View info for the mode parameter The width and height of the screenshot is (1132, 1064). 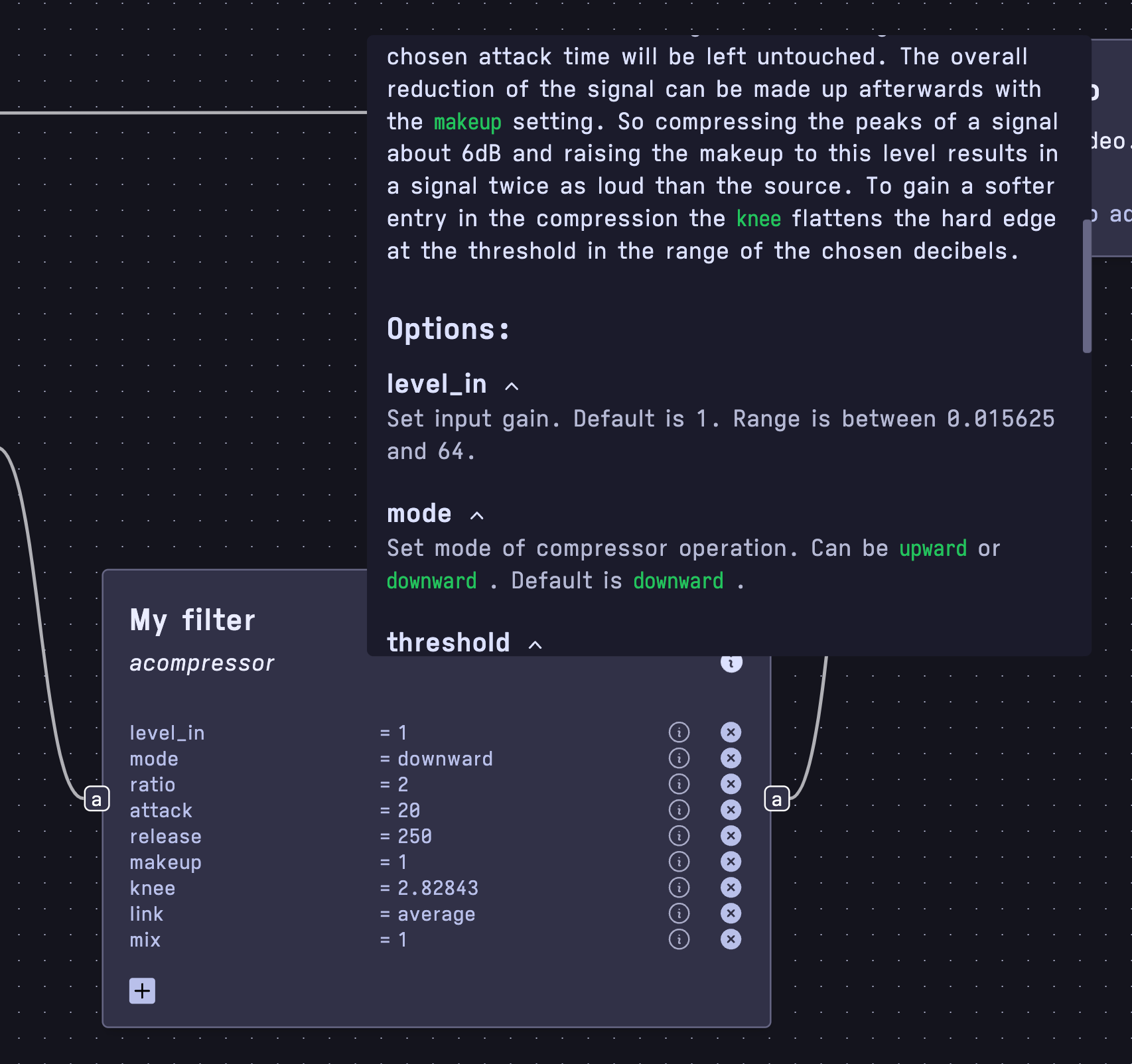(679, 758)
